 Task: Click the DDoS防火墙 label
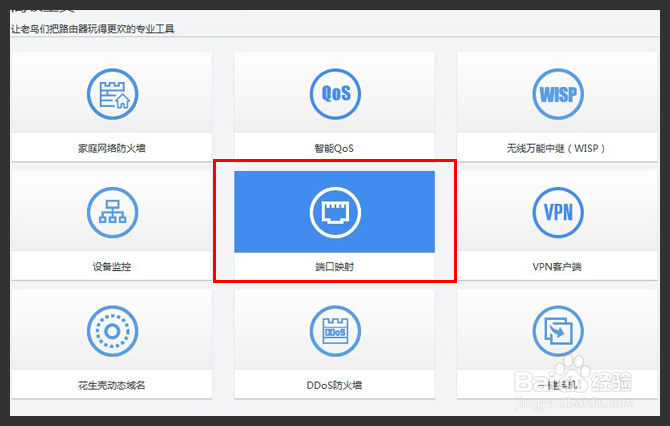click(x=334, y=385)
